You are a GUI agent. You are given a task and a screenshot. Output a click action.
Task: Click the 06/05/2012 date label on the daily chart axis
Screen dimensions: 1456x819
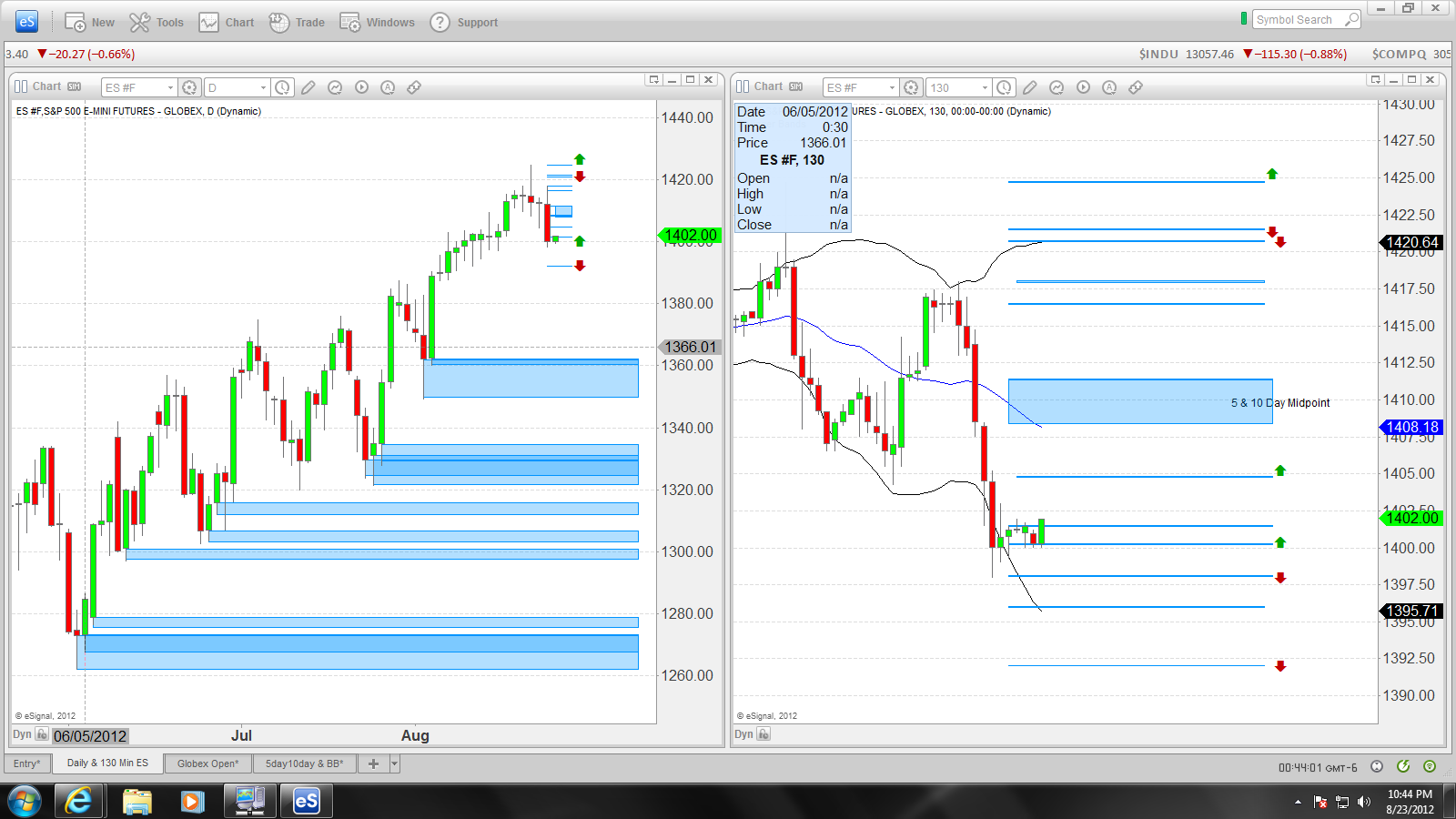point(90,736)
